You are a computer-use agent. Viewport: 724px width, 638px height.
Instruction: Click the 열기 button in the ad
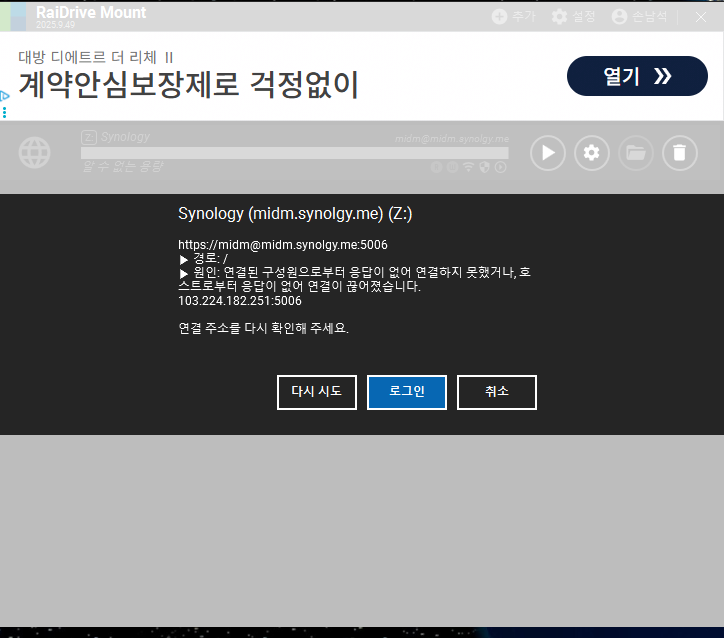pyautogui.click(x=636, y=76)
